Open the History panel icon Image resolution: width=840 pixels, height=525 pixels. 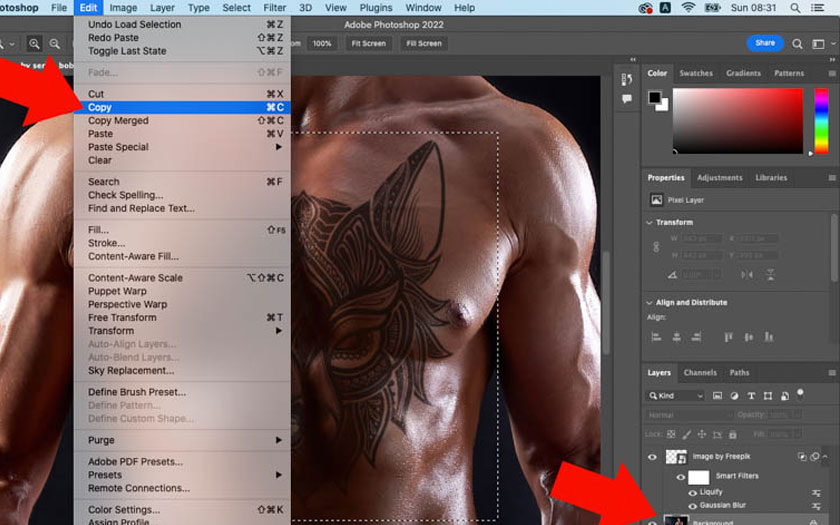pyautogui.click(x=627, y=80)
